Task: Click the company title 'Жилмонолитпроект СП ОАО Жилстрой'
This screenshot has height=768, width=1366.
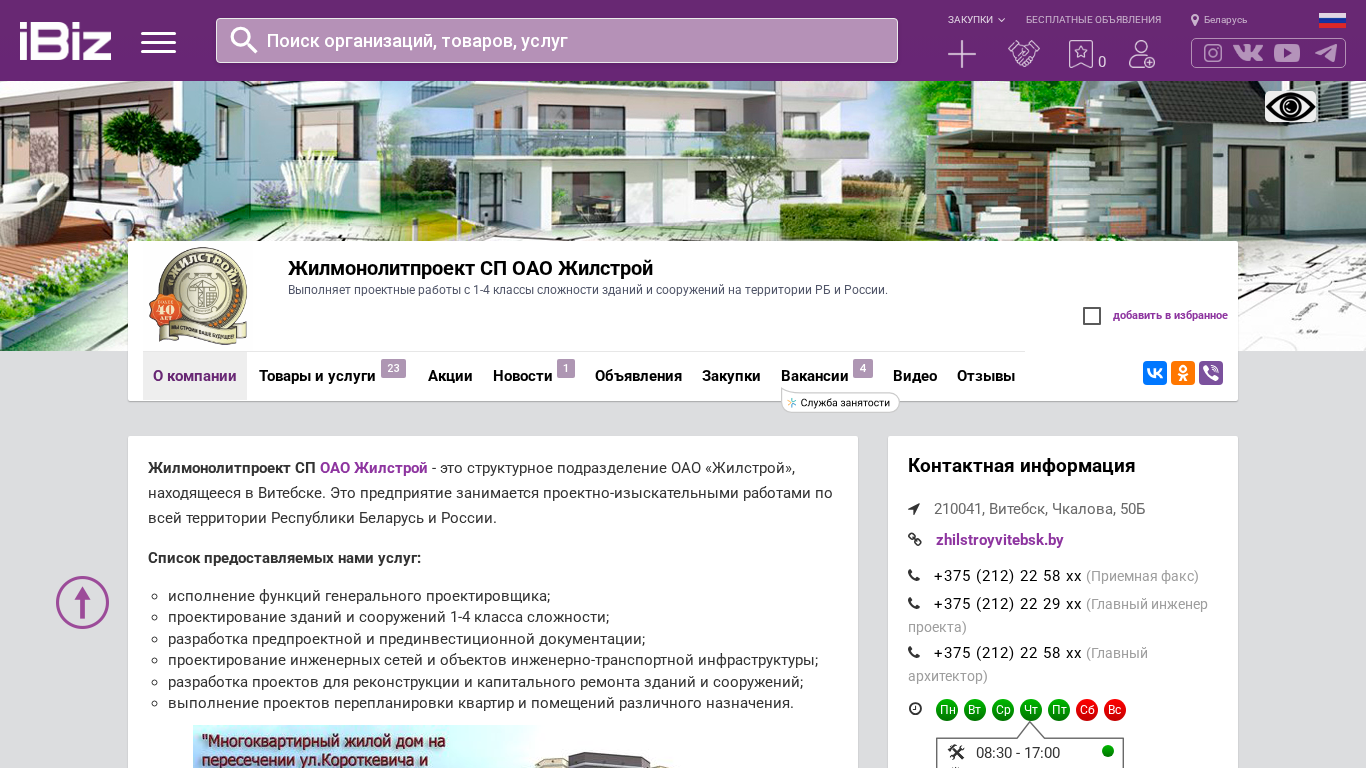Action: coord(470,268)
